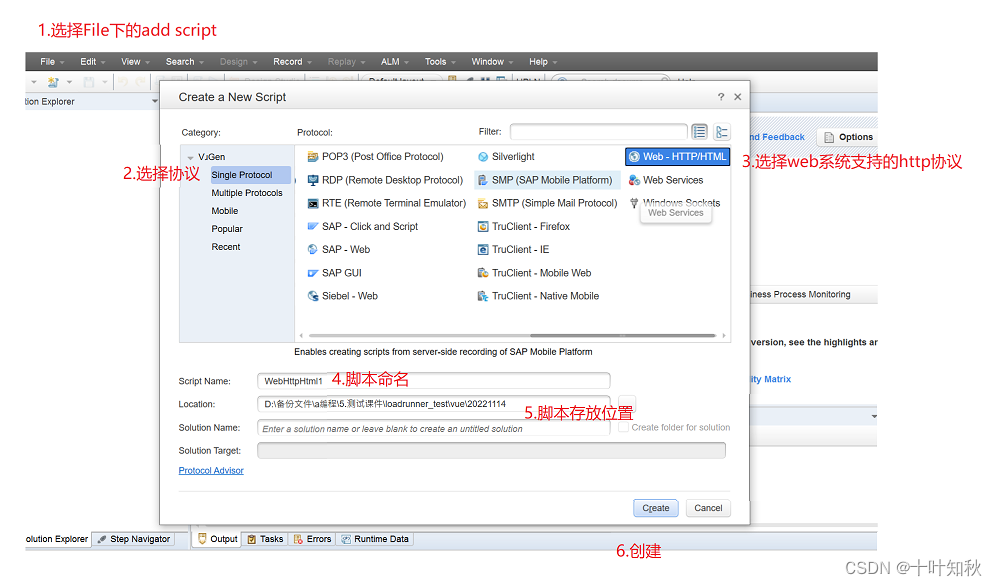Switch to the Output tab
The width and height of the screenshot is (997, 586).
[217, 539]
